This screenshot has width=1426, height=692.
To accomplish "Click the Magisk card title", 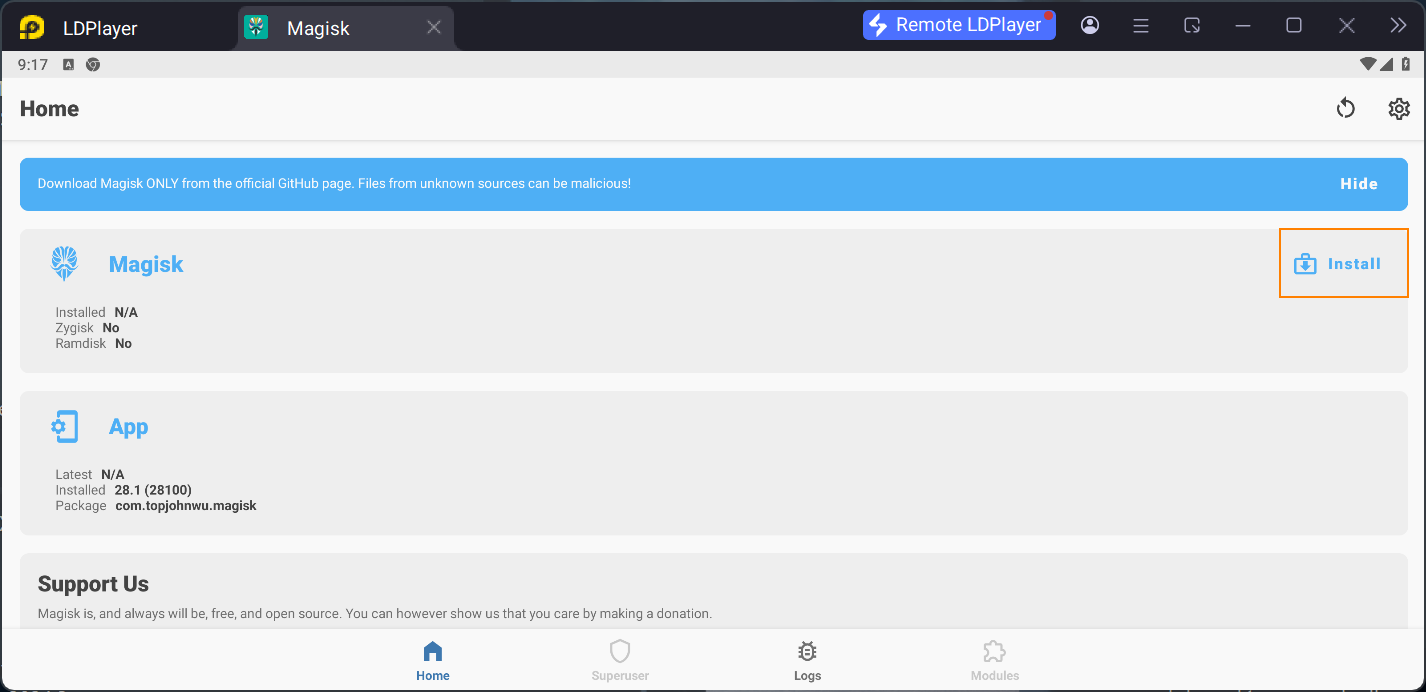I will click(x=146, y=264).
